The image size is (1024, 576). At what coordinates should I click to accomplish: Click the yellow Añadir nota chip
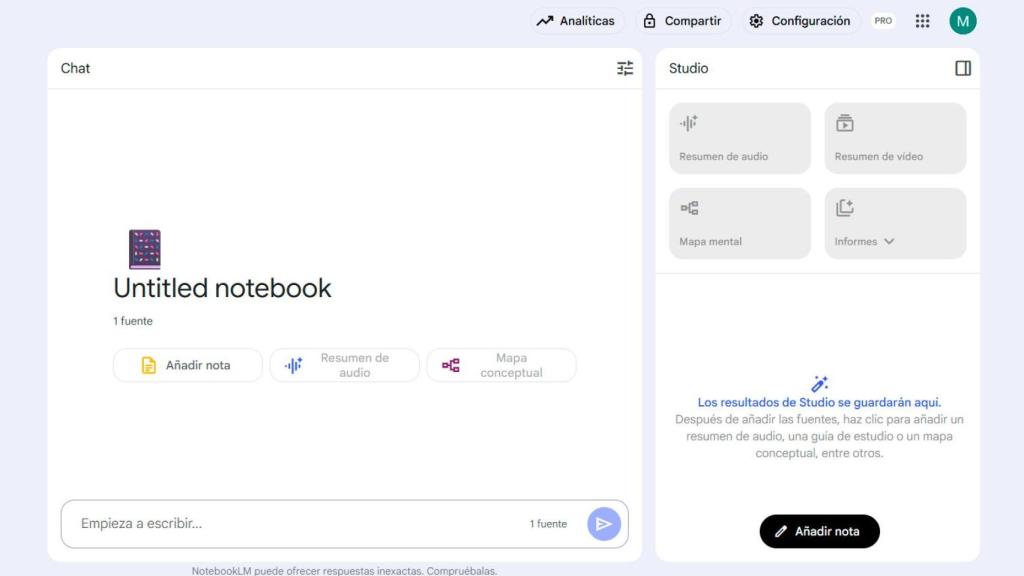(187, 365)
